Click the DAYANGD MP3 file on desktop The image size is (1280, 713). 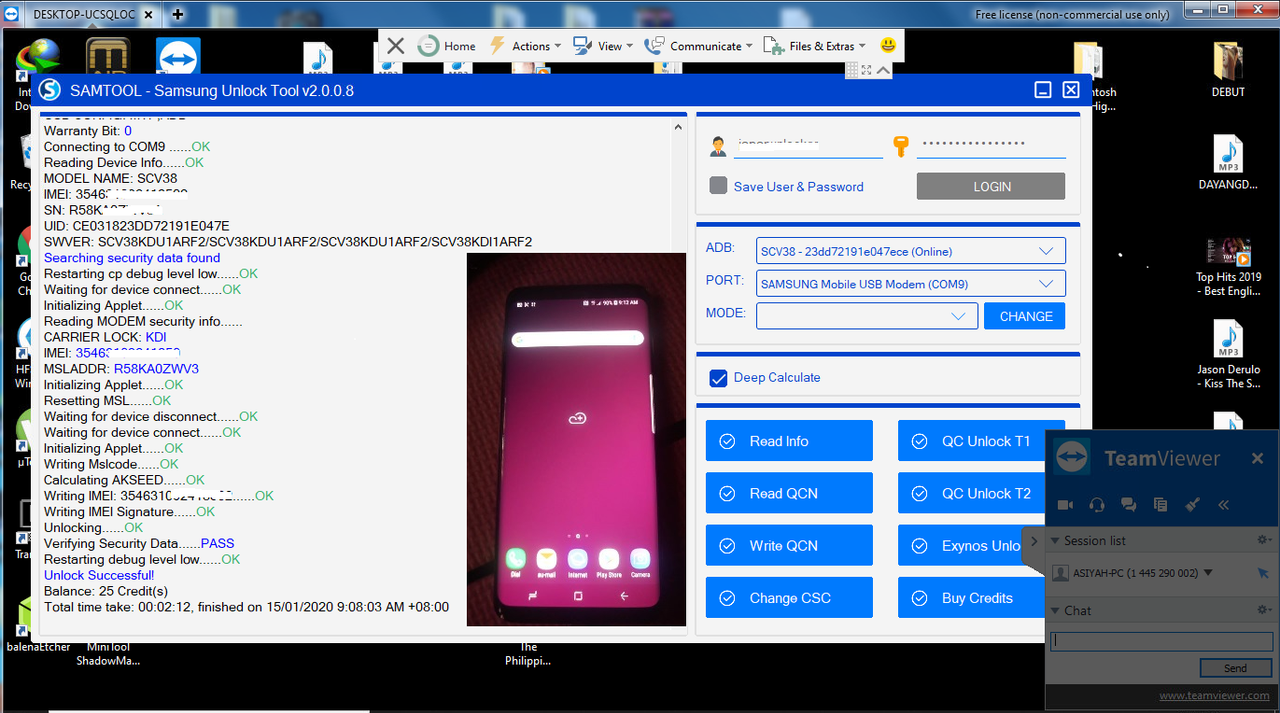pos(1228,162)
